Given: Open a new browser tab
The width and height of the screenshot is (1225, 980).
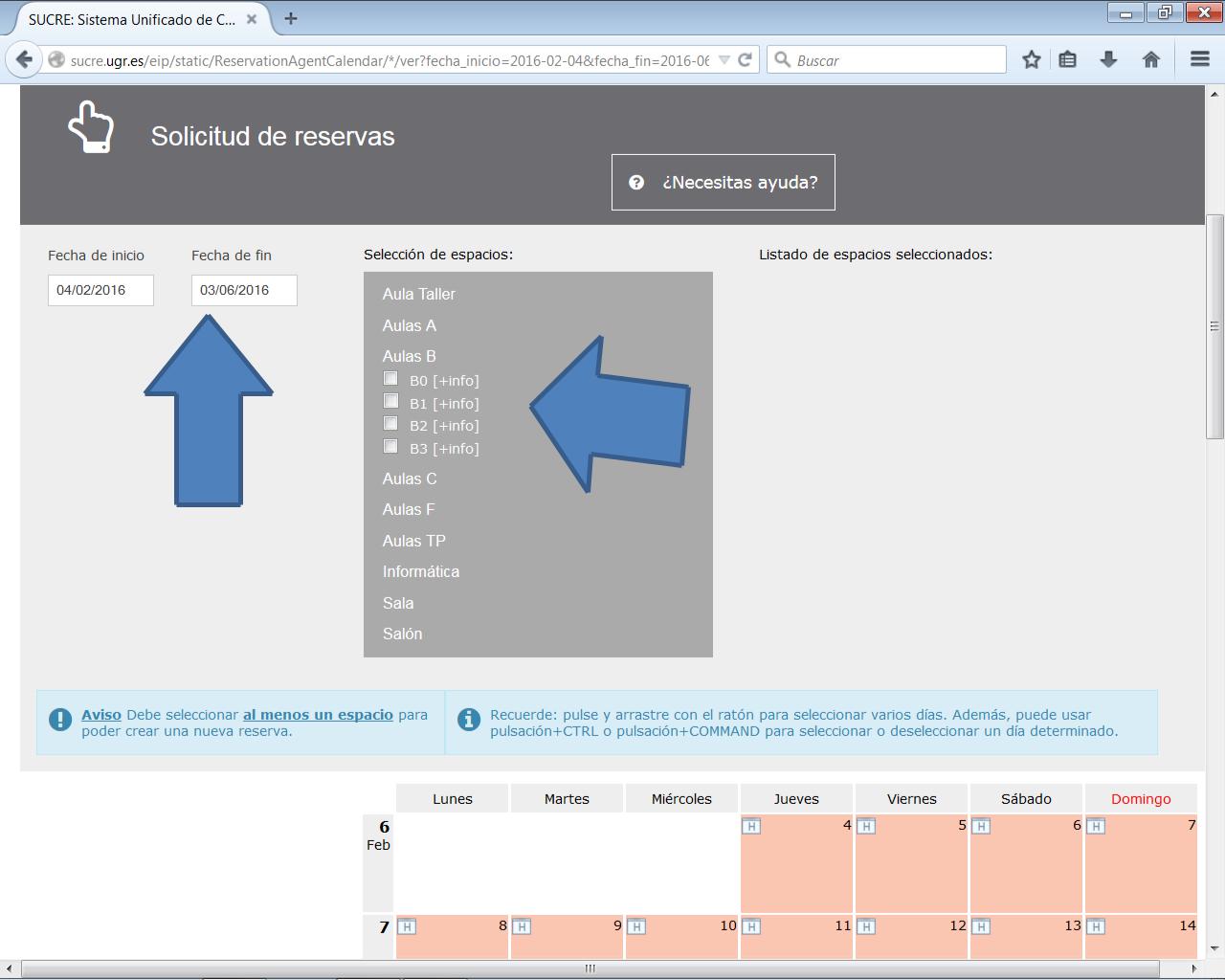Looking at the screenshot, I should (291, 18).
